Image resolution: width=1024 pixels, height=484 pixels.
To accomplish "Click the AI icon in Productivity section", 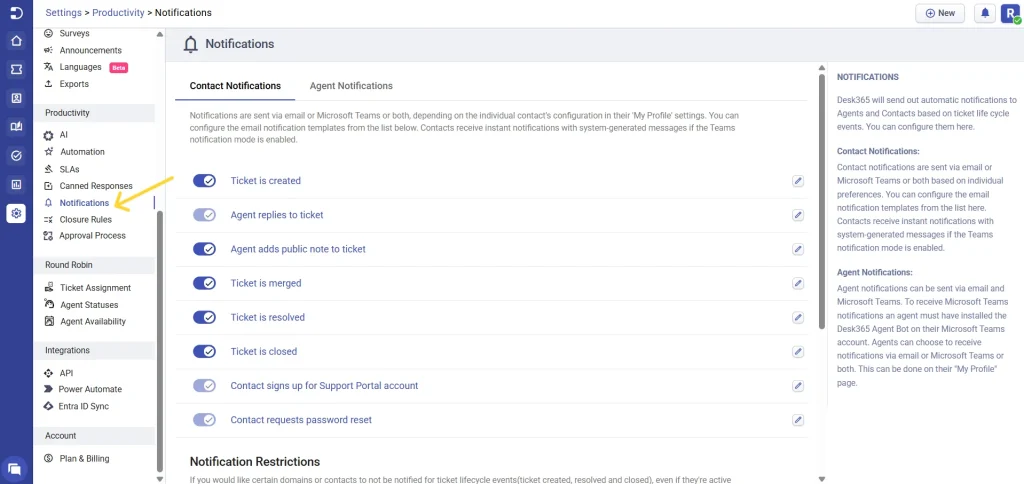I will [x=48, y=135].
